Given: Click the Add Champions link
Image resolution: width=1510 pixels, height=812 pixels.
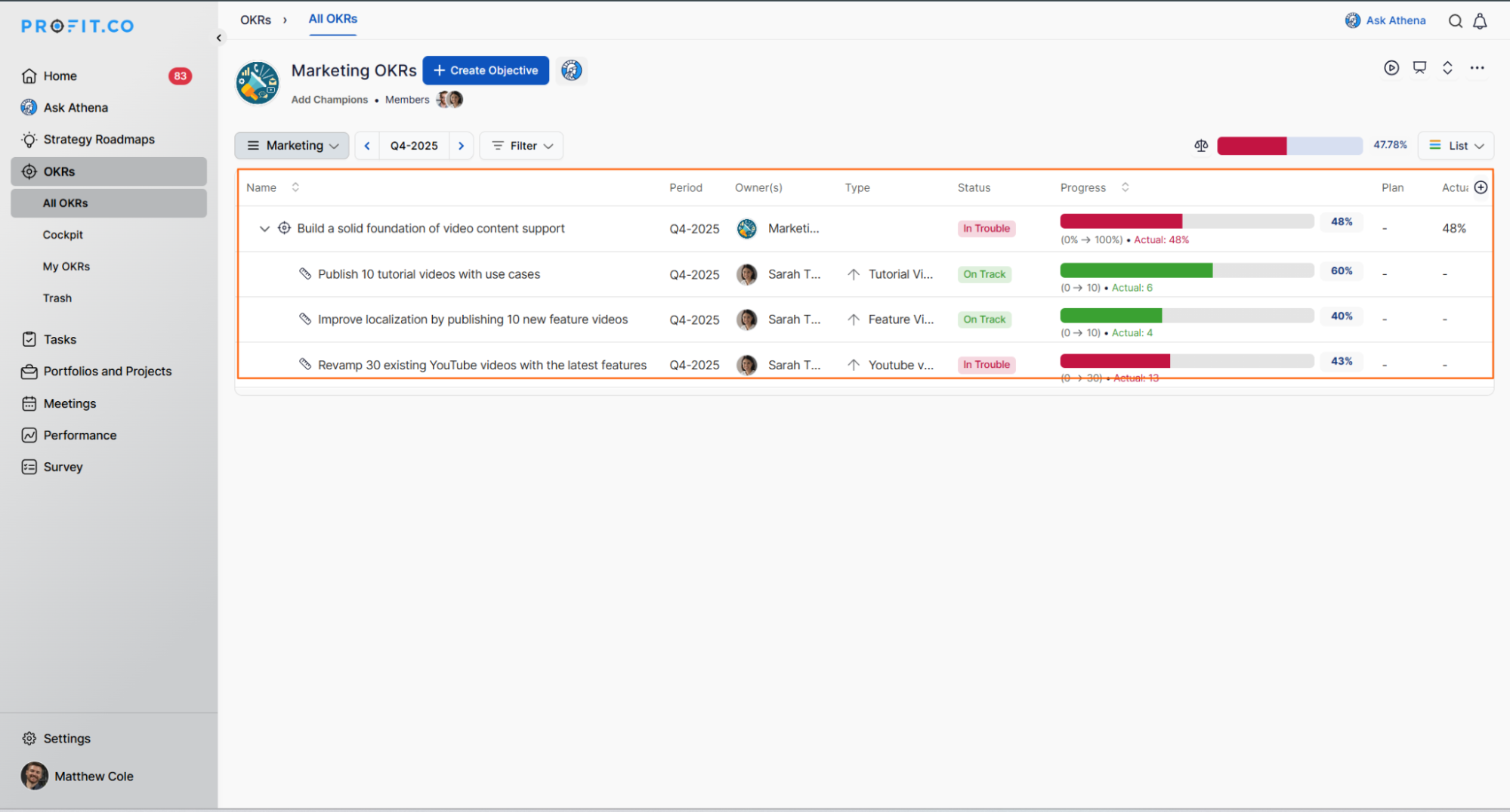Looking at the screenshot, I should (329, 100).
